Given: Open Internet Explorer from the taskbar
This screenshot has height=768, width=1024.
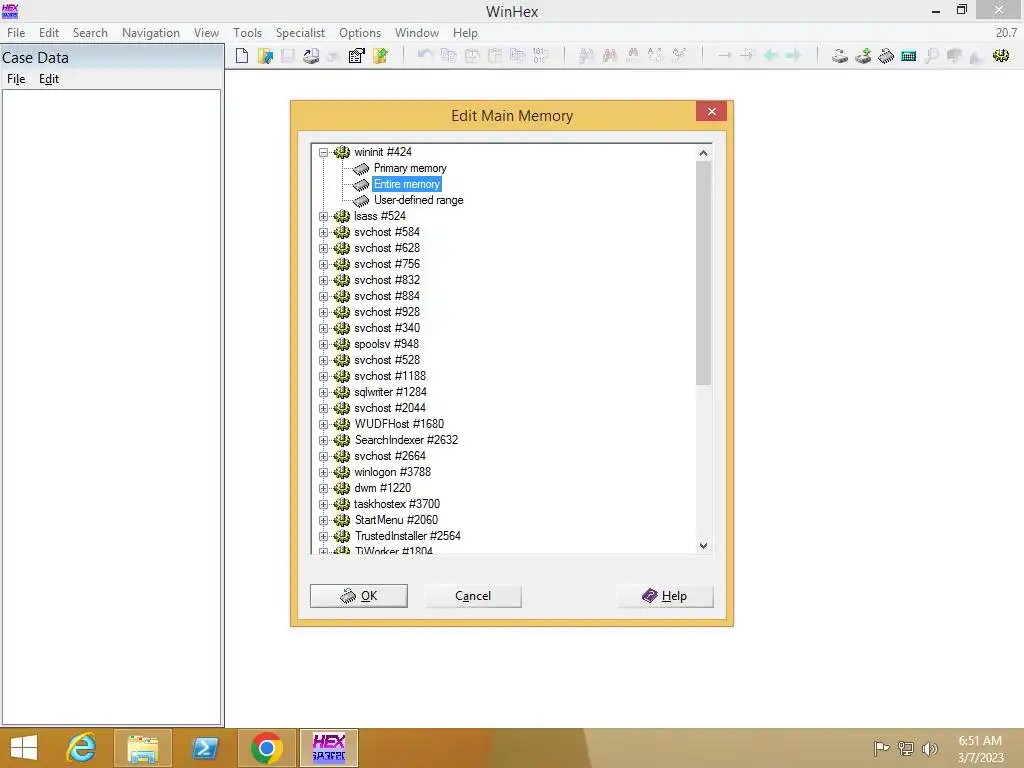Looking at the screenshot, I should [82, 748].
